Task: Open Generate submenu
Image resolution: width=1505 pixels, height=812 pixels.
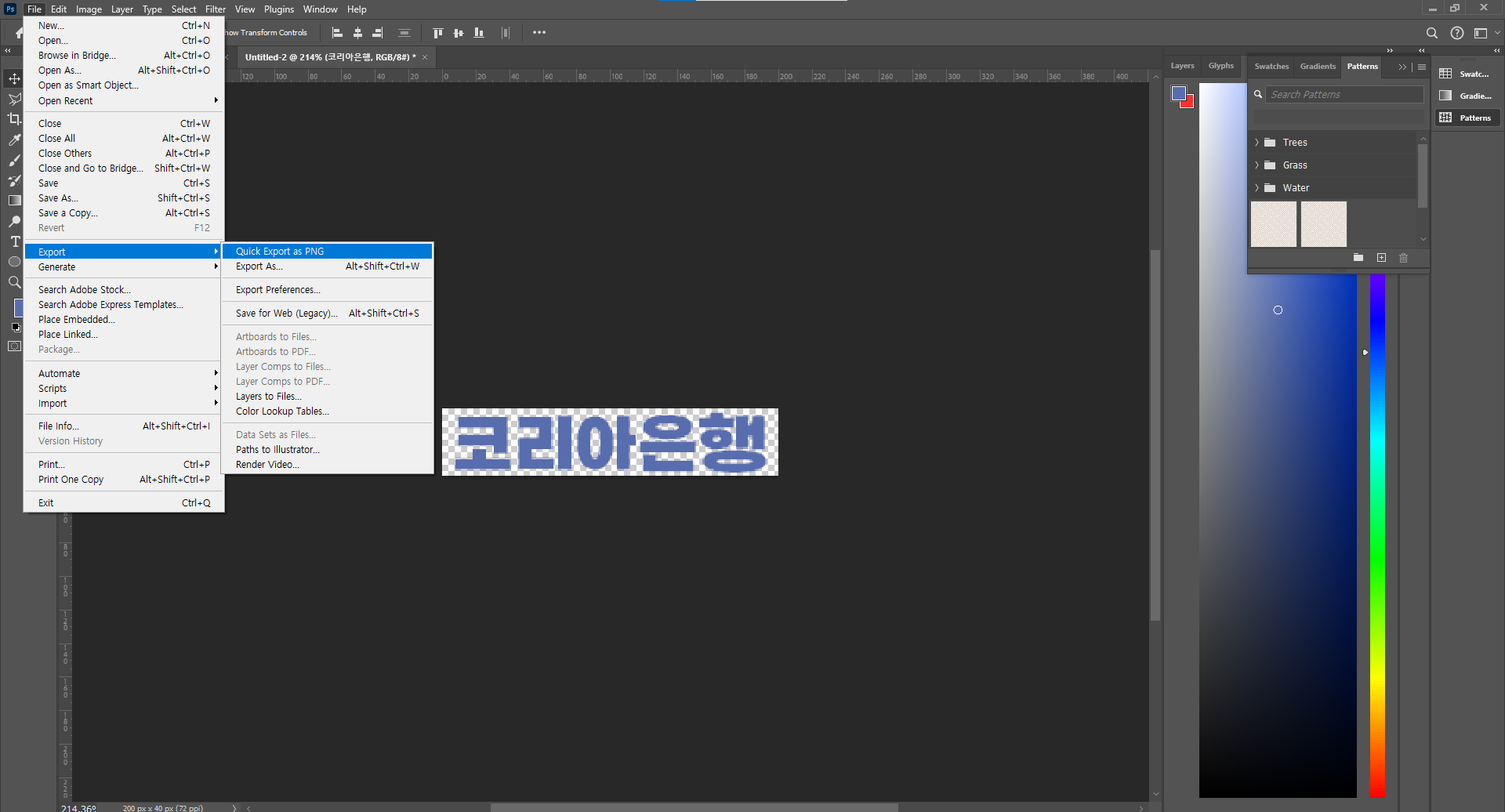Action: tap(124, 267)
